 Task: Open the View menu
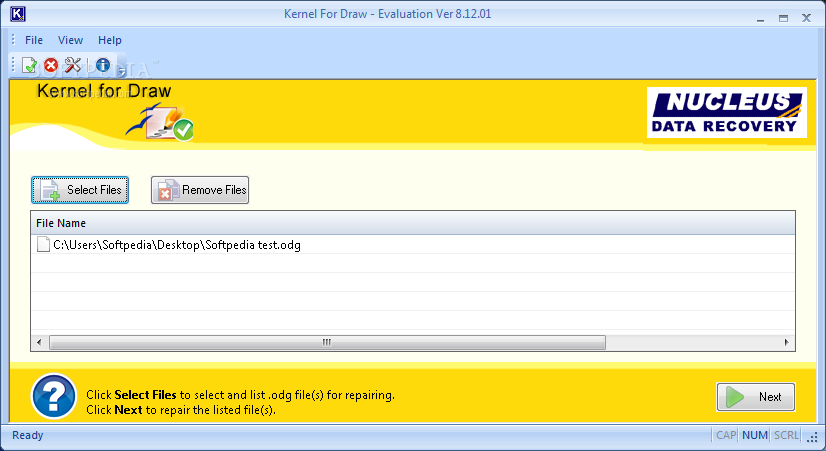pyautogui.click(x=70, y=40)
